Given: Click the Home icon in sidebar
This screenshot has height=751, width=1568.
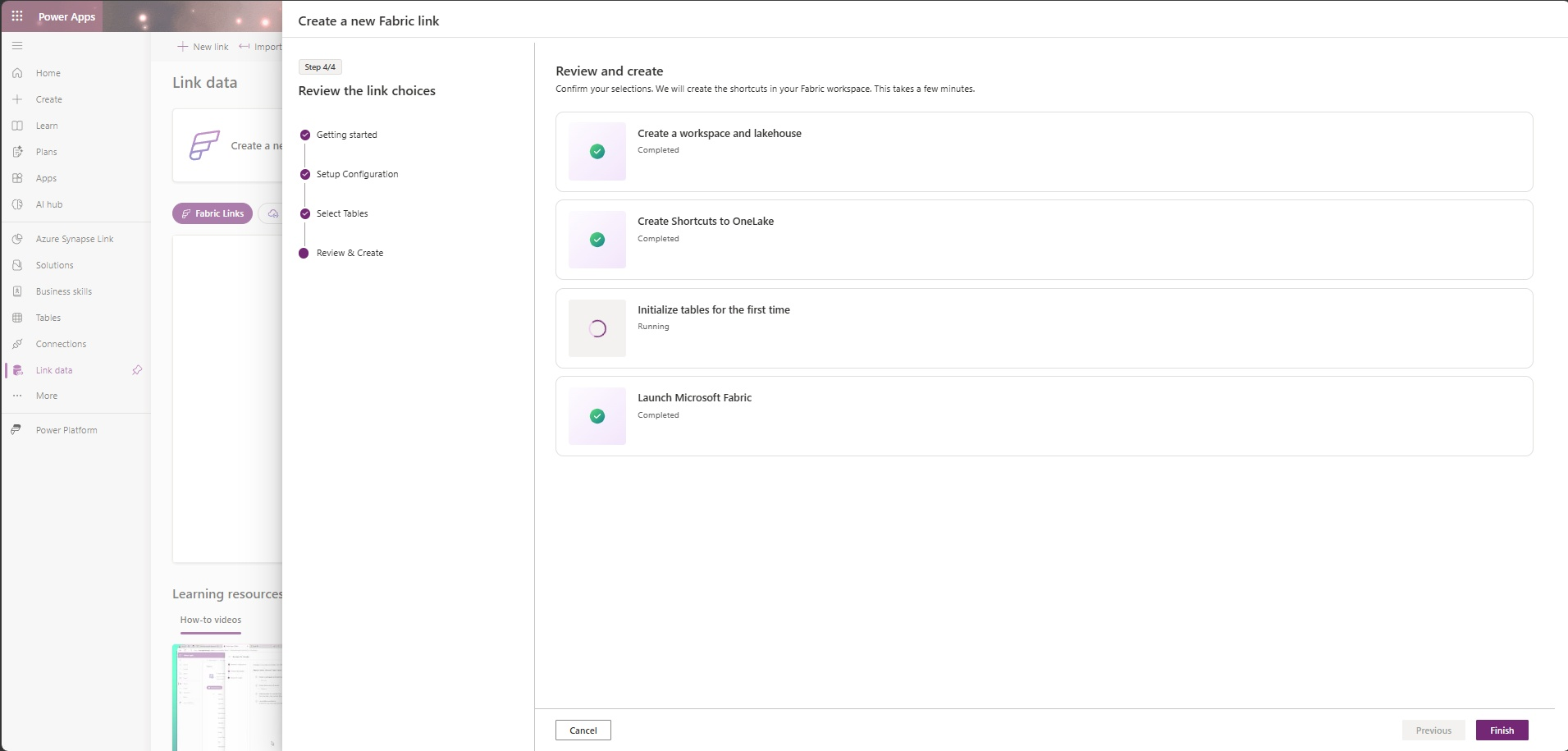Looking at the screenshot, I should (x=17, y=73).
